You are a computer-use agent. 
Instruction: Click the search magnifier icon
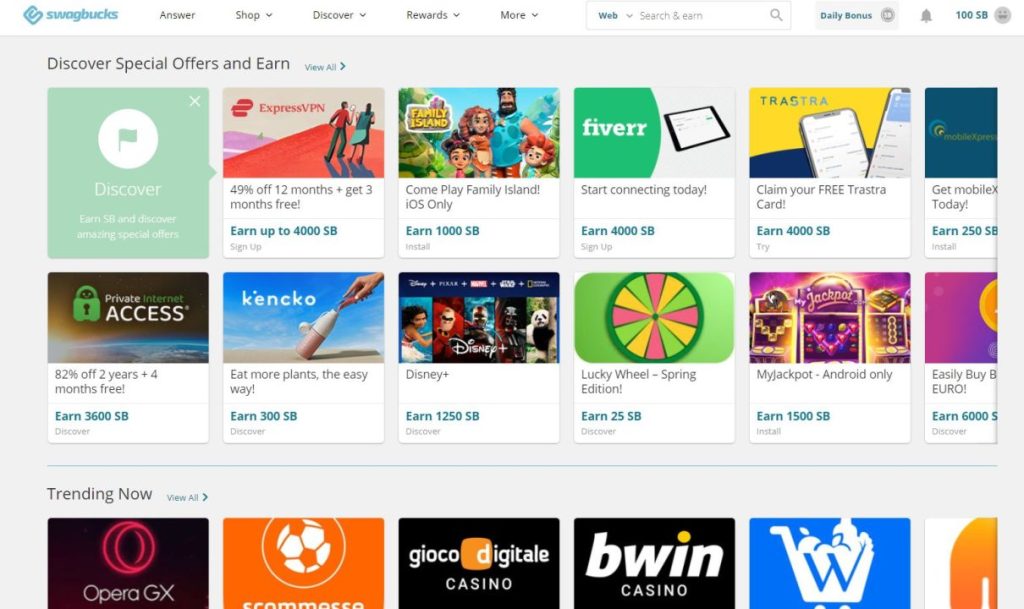coord(776,15)
